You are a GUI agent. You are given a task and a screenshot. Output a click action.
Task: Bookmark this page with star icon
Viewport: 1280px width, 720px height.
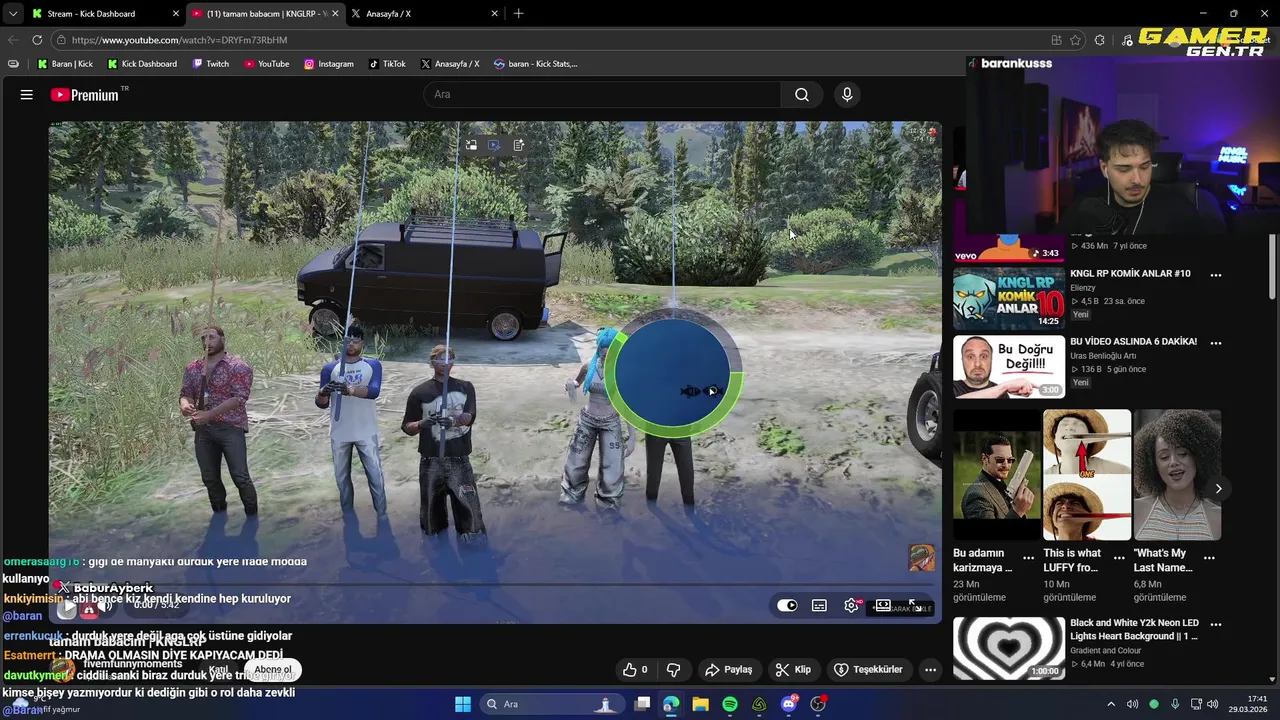(x=1076, y=40)
